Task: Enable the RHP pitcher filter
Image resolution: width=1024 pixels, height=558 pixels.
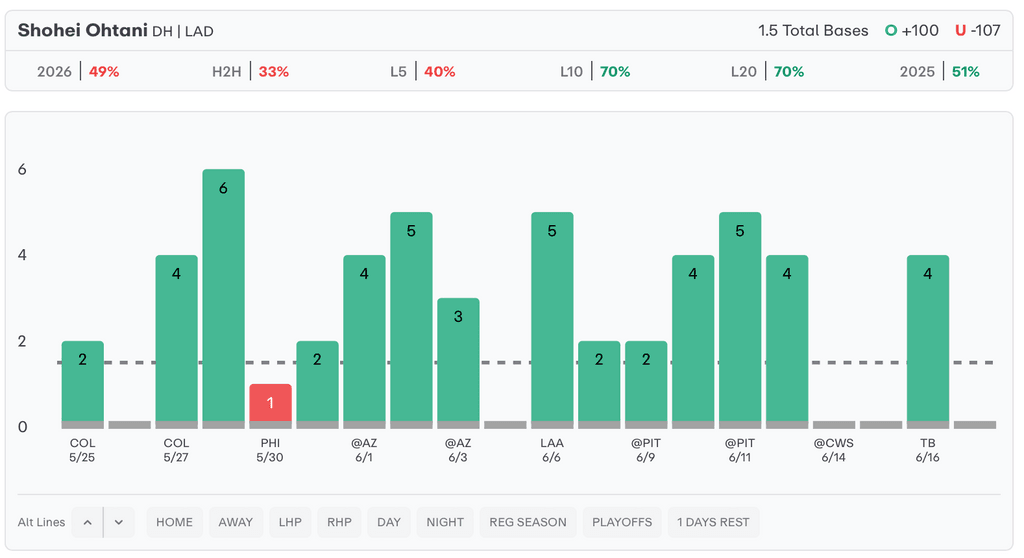Action: tap(340, 522)
